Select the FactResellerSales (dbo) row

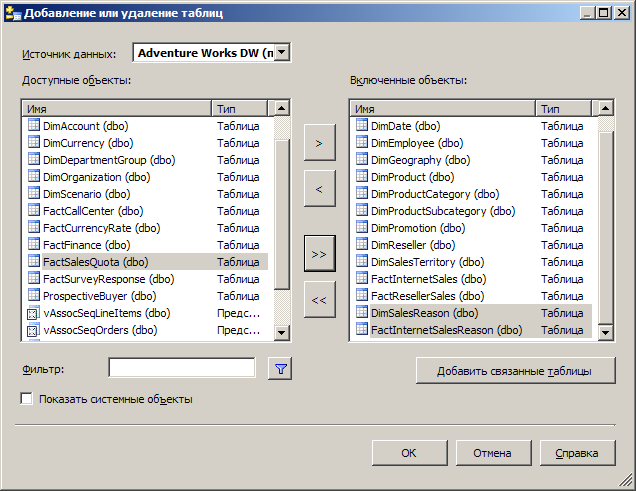click(473, 296)
